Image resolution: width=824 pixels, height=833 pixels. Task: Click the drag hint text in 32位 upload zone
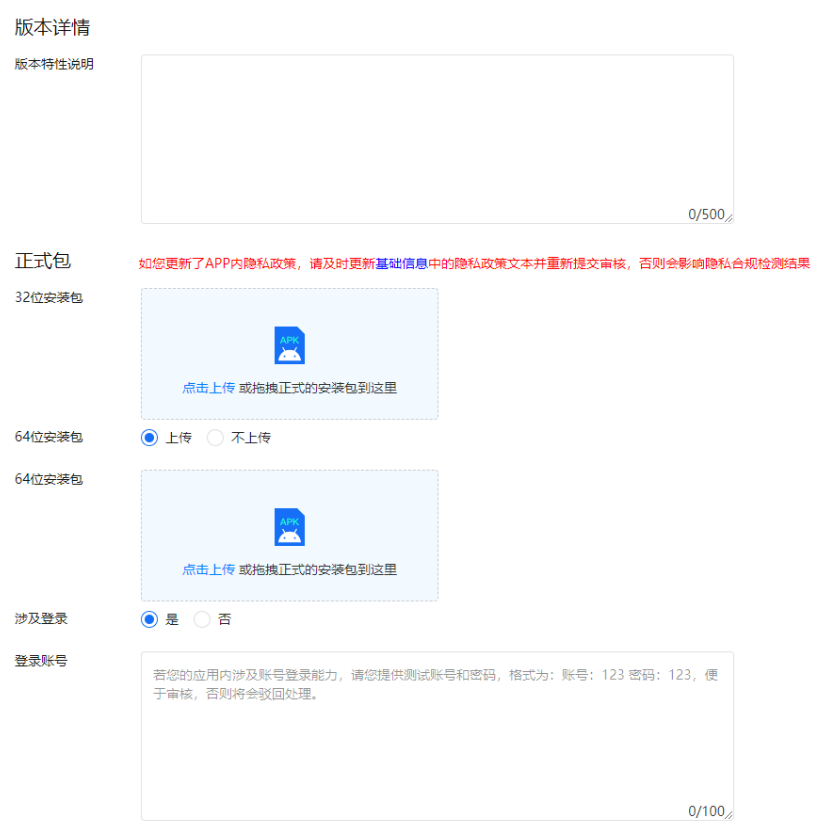[x=318, y=388]
